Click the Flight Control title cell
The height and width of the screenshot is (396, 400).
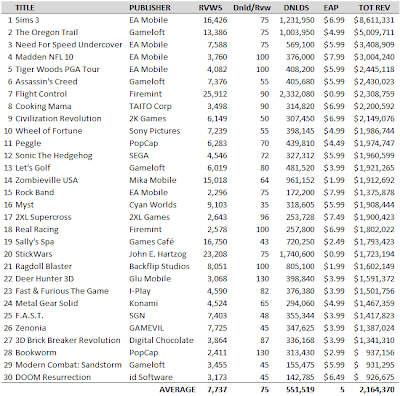click(41, 94)
